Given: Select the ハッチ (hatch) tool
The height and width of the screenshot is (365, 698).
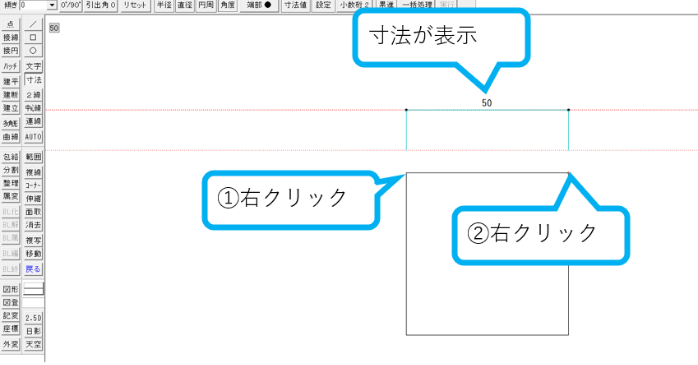Looking at the screenshot, I should coord(11,66).
